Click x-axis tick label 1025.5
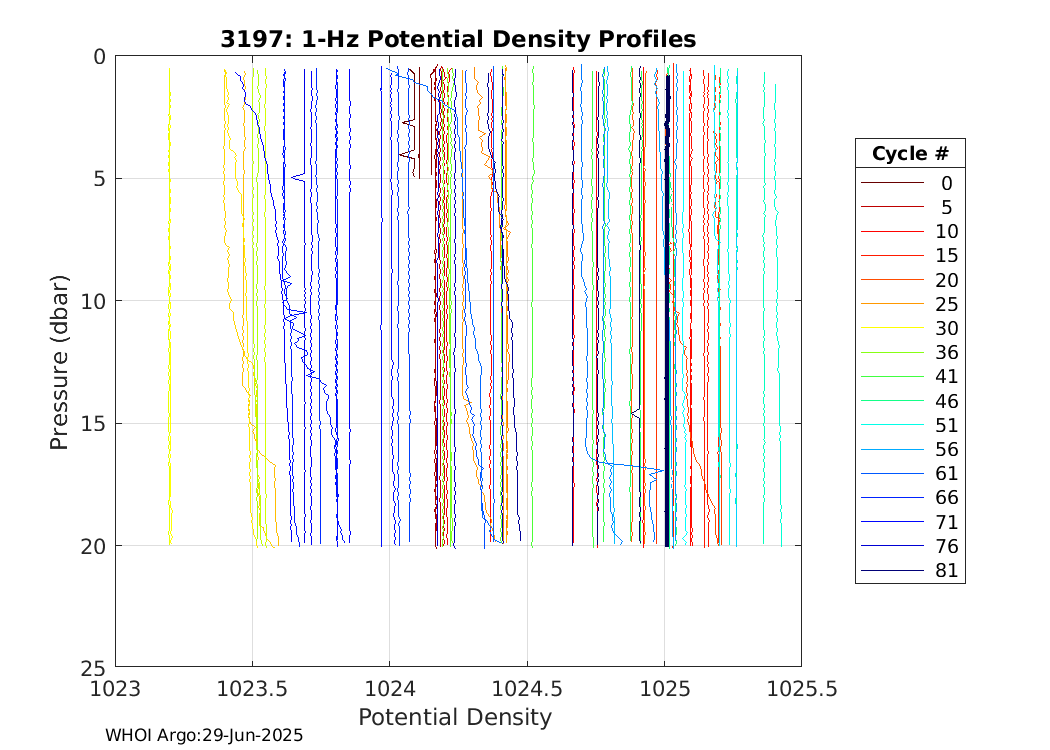 [802, 688]
